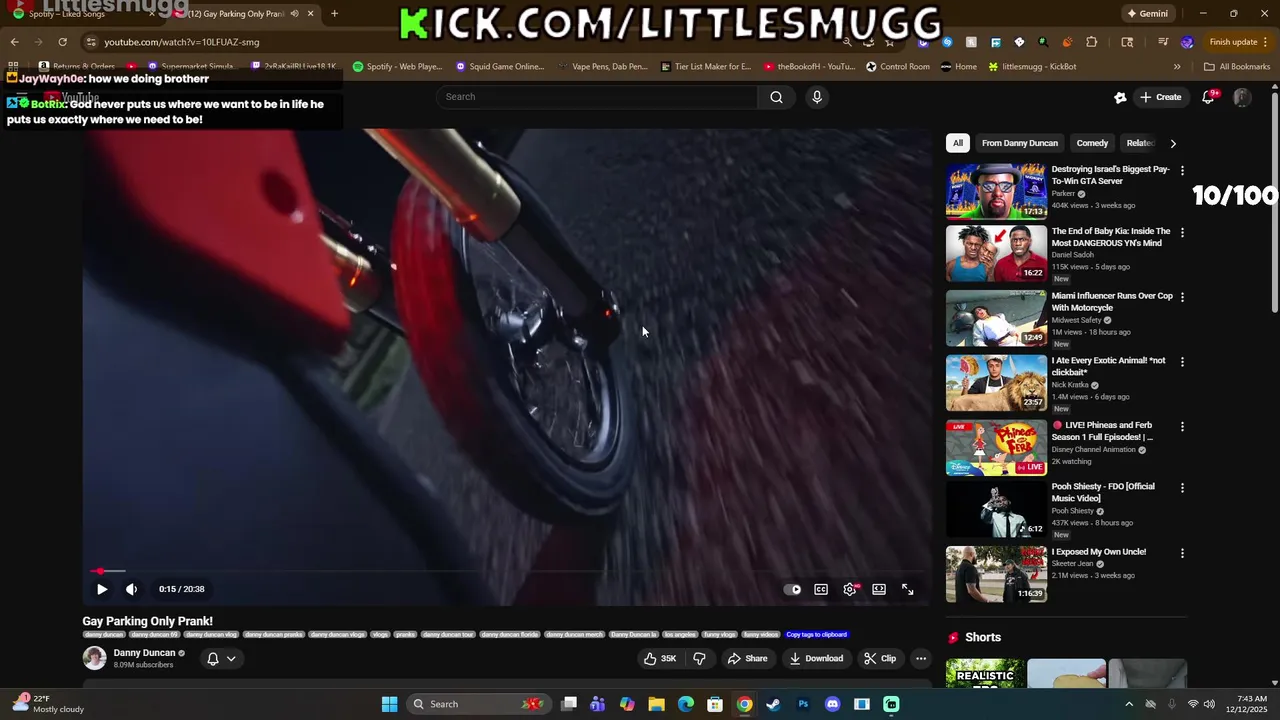The height and width of the screenshot is (720, 1280).
Task: Open YouTube notifications bell with the 9+ badge
Action: click(1209, 97)
